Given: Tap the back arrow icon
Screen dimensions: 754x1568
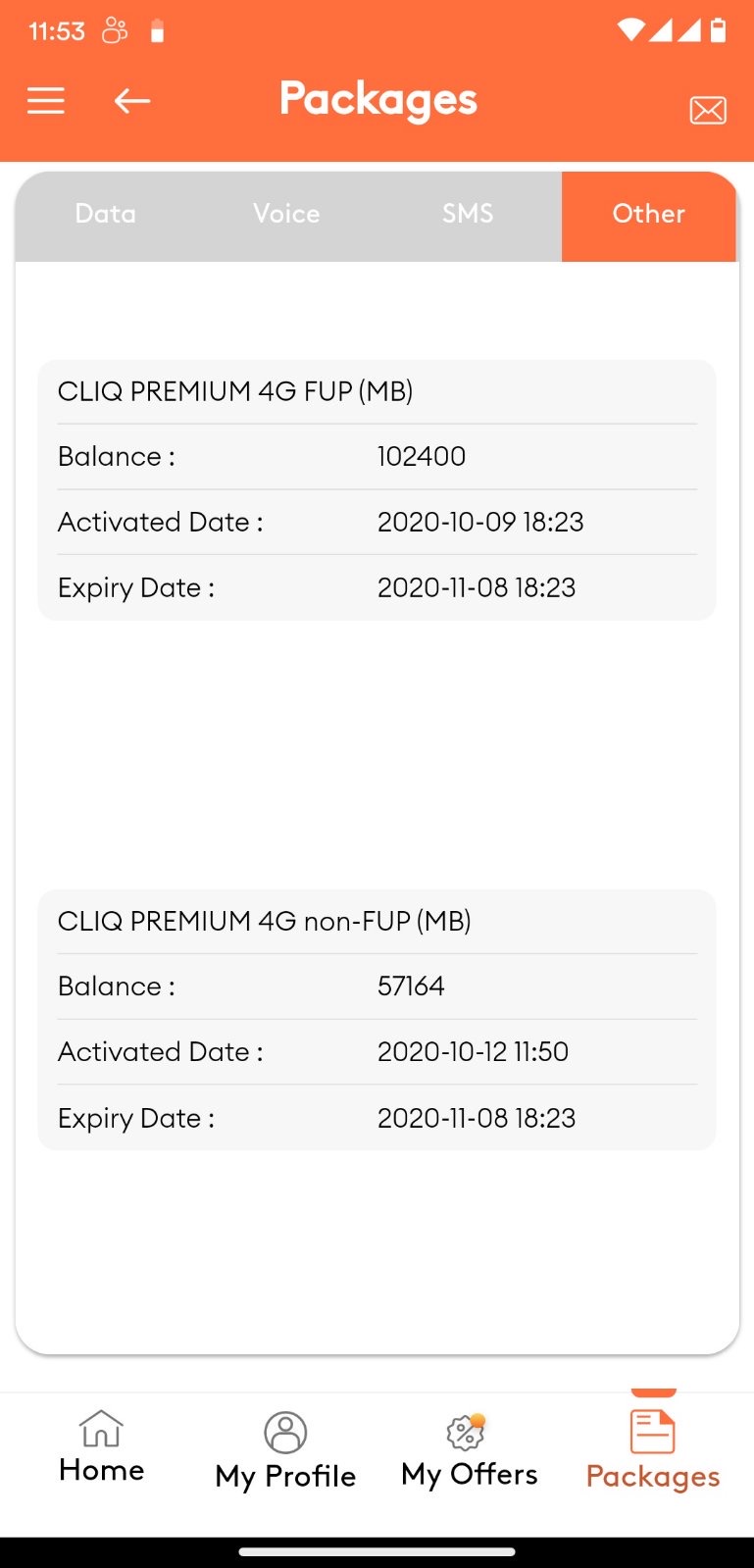Looking at the screenshot, I should click(x=131, y=100).
